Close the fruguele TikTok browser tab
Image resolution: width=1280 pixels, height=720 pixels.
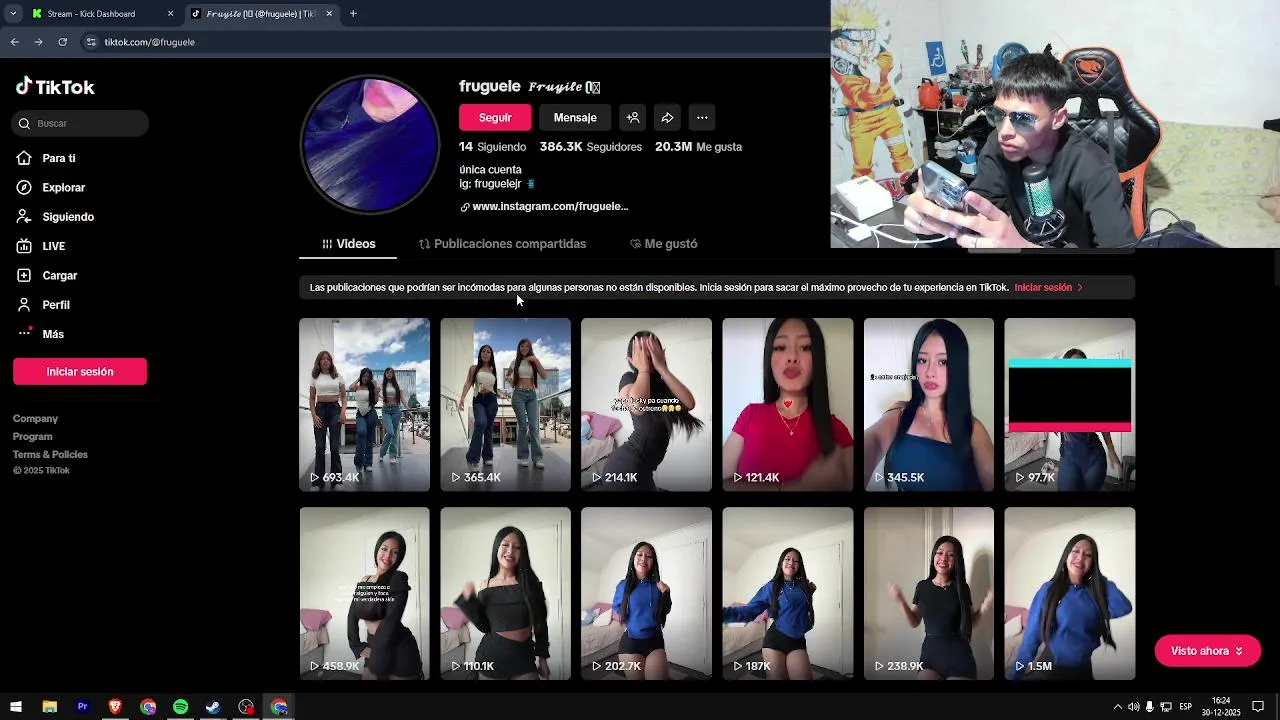point(329,14)
